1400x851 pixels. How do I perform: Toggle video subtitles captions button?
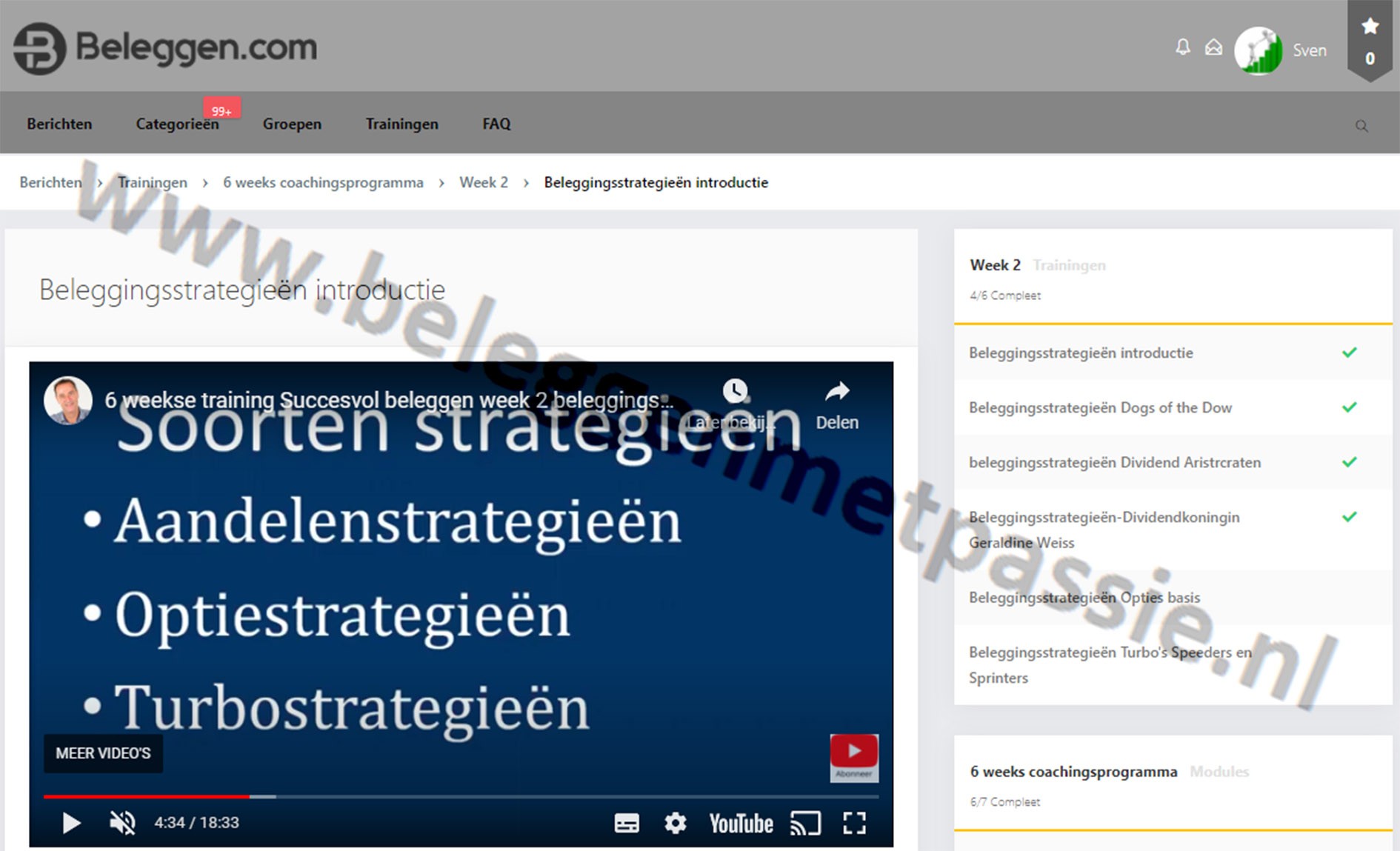click(627, 823)
